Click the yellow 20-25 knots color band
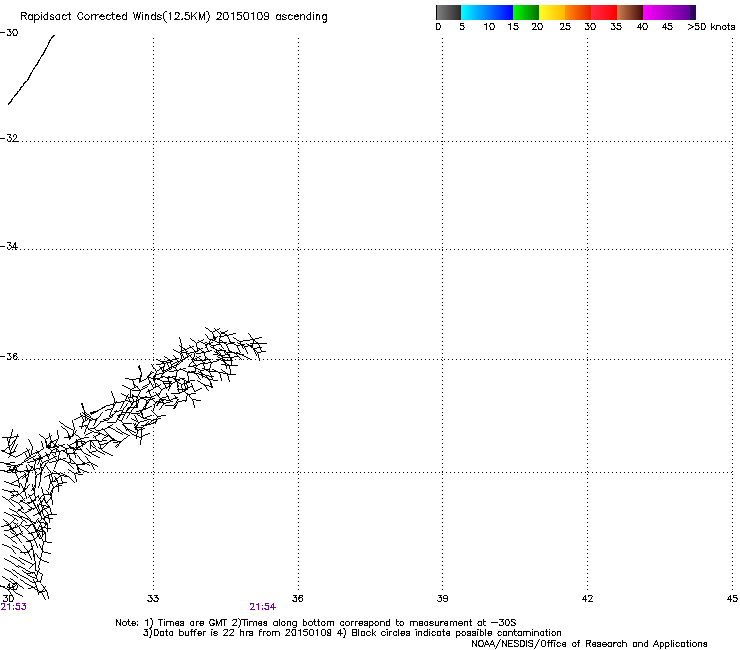 click(552, 12)
